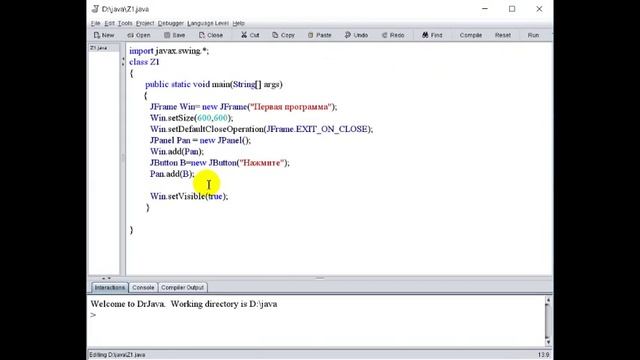Click the scroll up arrow in Interactions pane
The image size is (640, 360).
tap(548, 300)
